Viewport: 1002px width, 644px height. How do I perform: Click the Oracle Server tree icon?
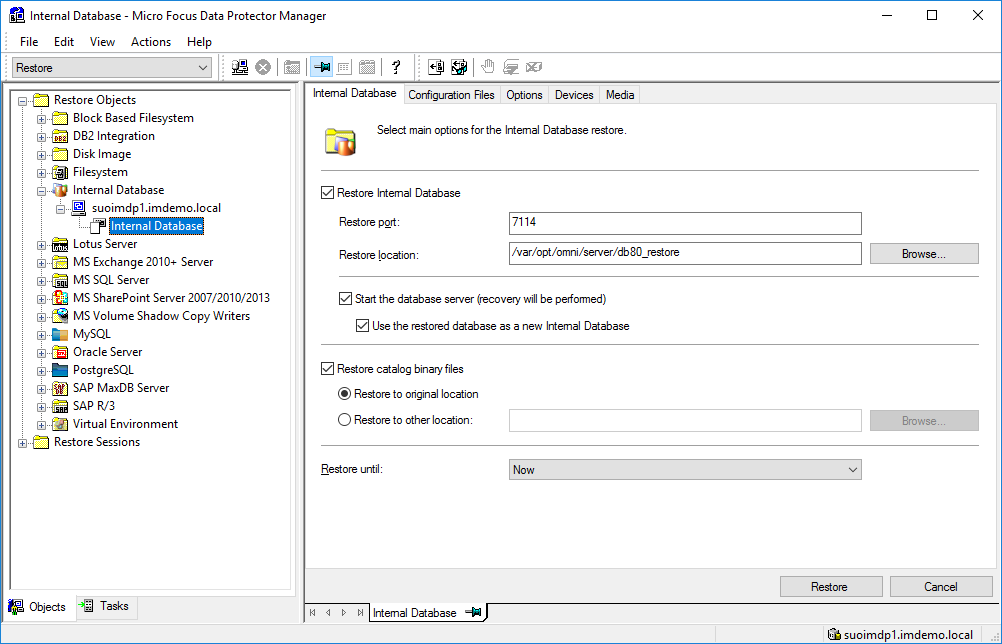coord(60,352)
